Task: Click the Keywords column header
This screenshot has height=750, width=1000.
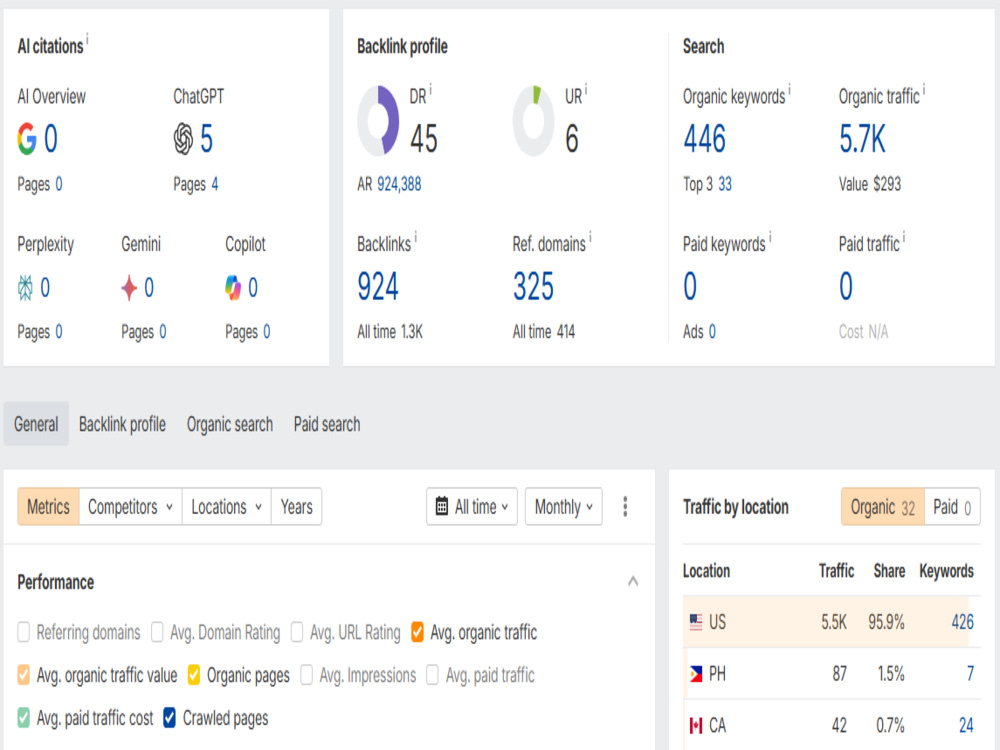Action: tap(946, 570)
